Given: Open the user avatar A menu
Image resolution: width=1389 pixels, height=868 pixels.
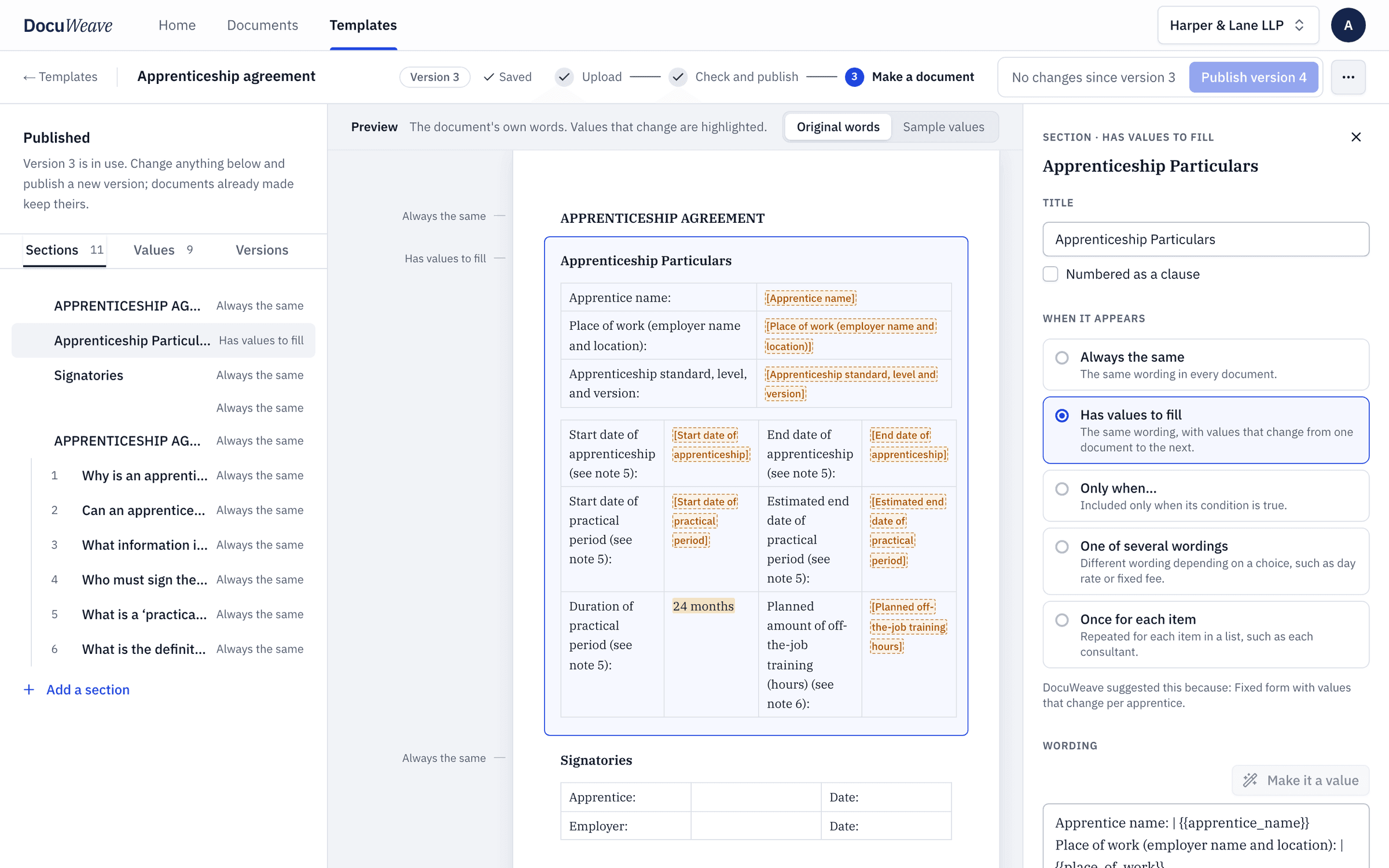Looking at the screenshot, I should [x=1348, y=25].
